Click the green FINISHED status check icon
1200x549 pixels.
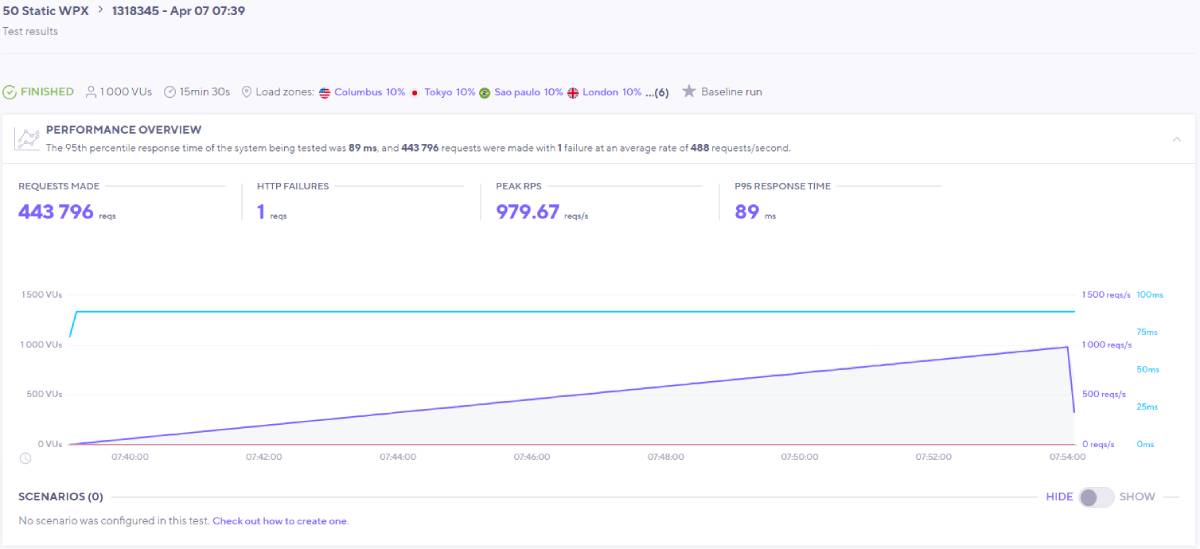point(9,92)
